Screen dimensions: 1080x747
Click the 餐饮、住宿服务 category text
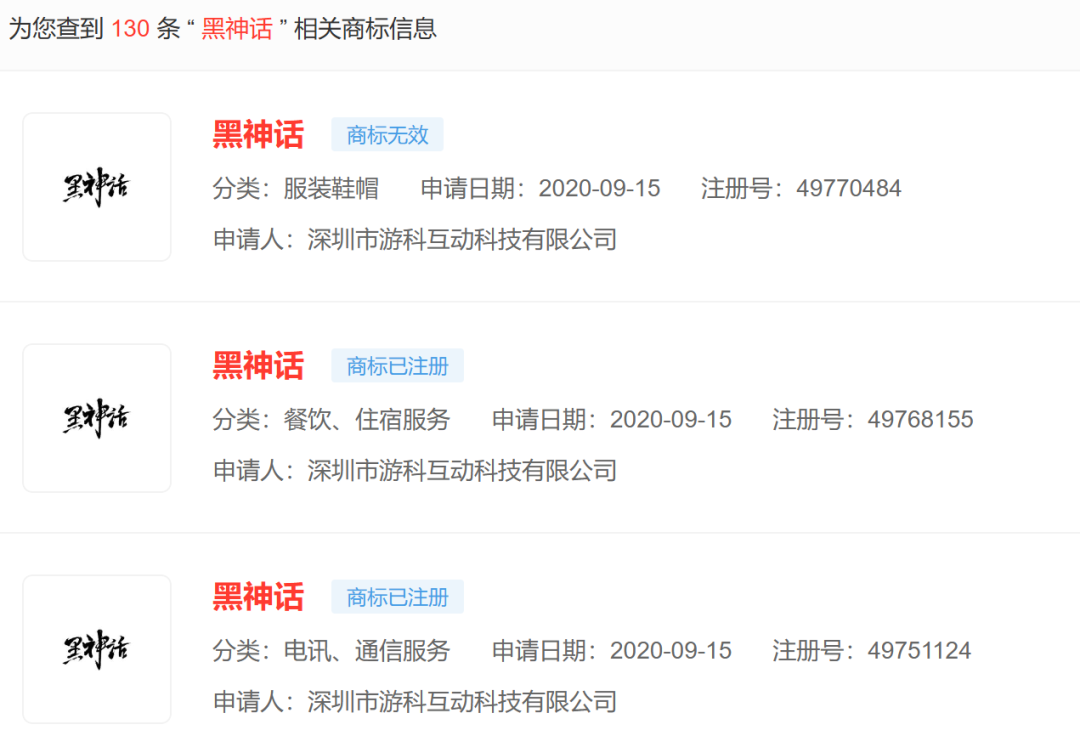pyautogui.click(x=367, y=419)
